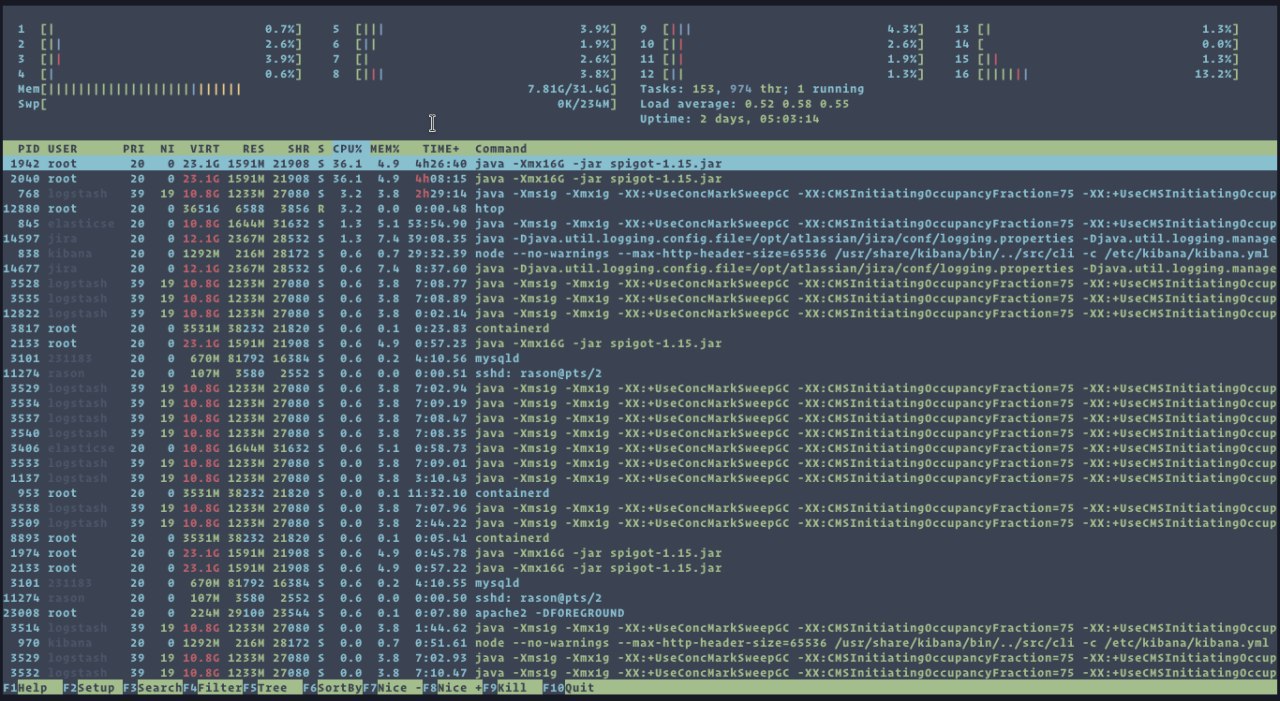The image size is (1280, 701).
Task: Sort by the RES column header
Action: coord(253,148)
